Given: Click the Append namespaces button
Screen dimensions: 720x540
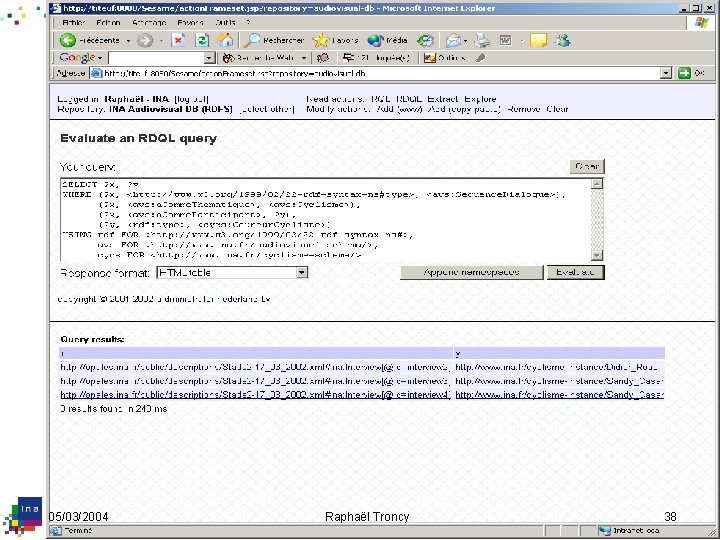Looking at the screenshot, I should (x=472, y=272).
